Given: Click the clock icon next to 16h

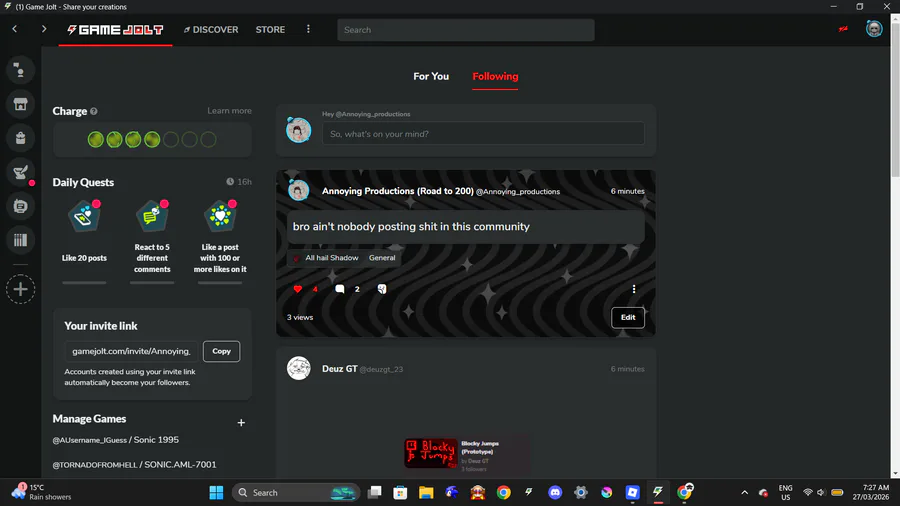Looking at the screenshot, I should (x=230, y=182).
